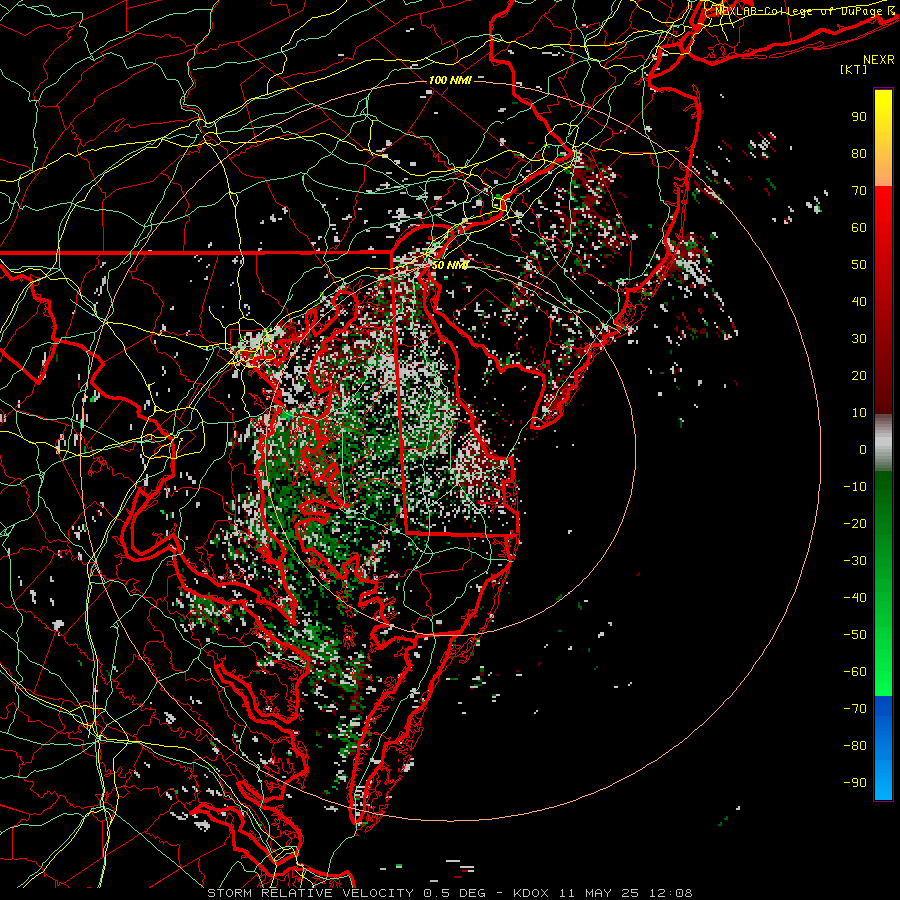Click the -80 value on velocity scale
The height and width of the screenshot is (900, 900).
tap(855, 746)
